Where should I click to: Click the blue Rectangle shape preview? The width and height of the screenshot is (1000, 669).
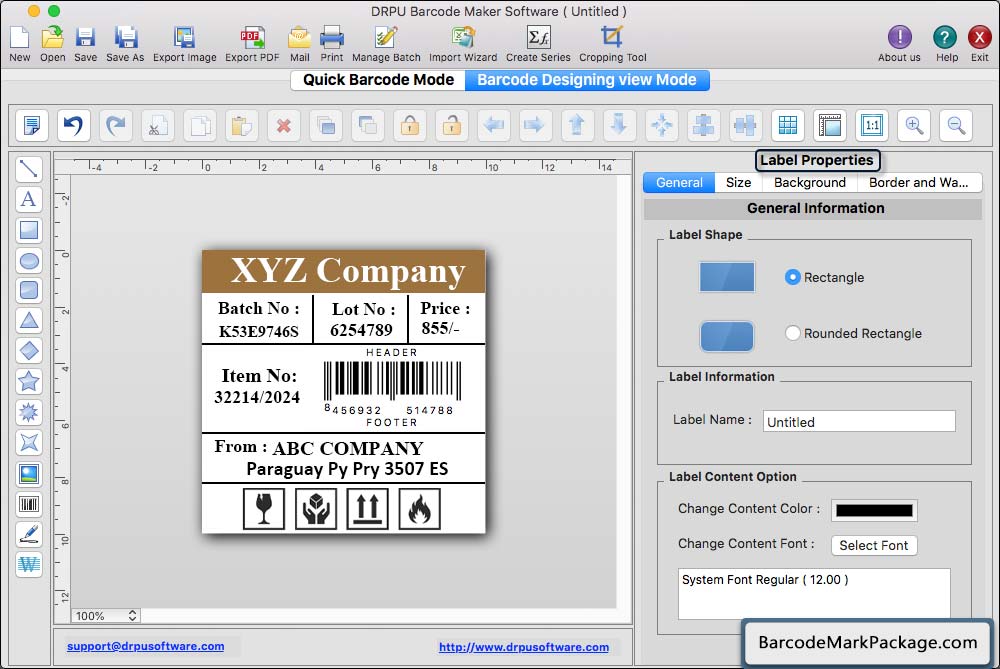click(x=727, y=277)
